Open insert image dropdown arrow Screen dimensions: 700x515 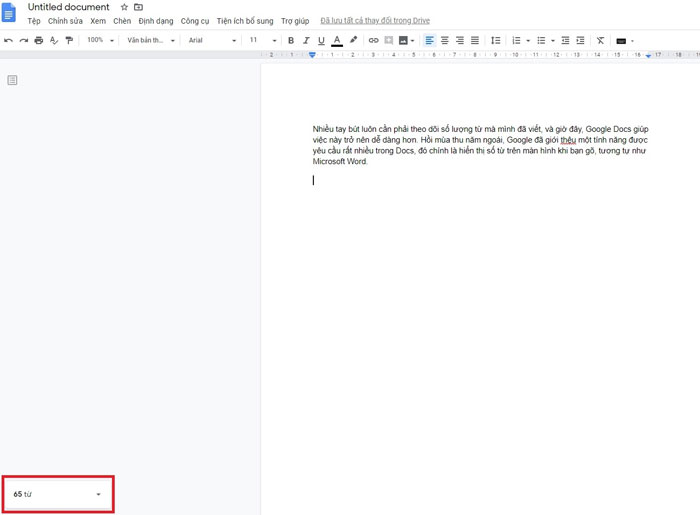click(412, 41)
